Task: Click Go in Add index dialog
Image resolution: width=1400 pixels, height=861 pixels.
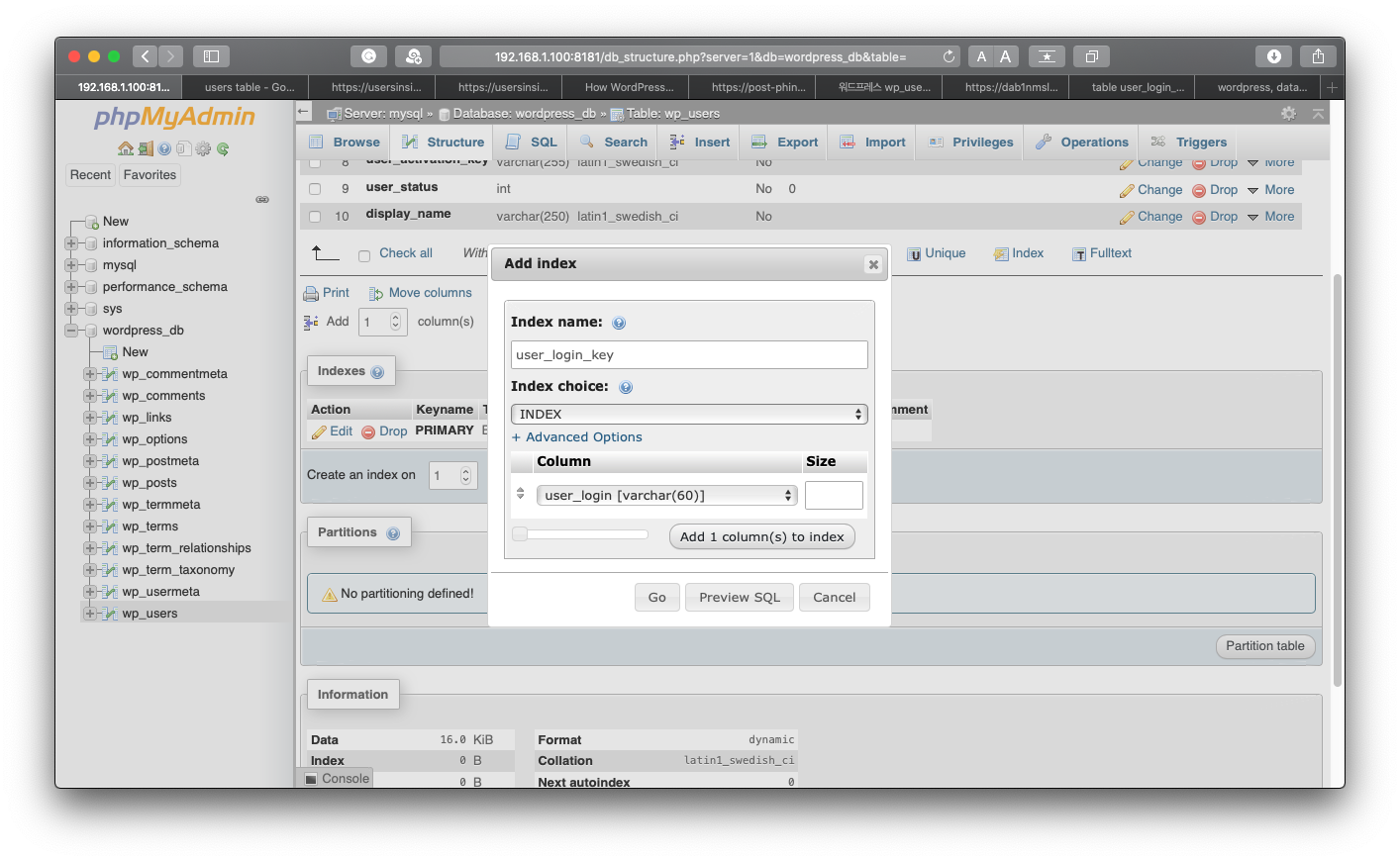Action: point(657,598)
